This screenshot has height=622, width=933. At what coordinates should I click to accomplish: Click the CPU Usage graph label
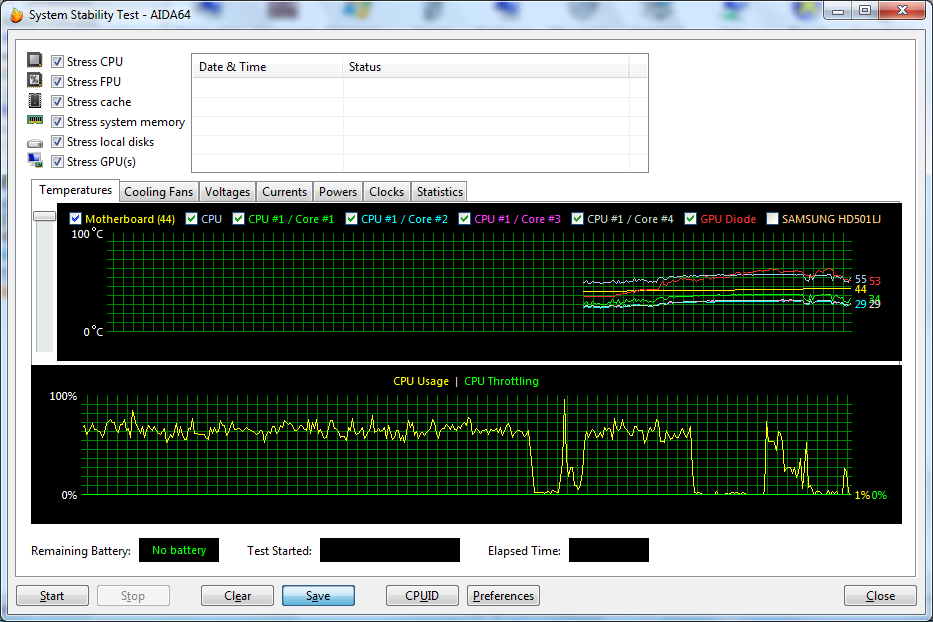421,381
